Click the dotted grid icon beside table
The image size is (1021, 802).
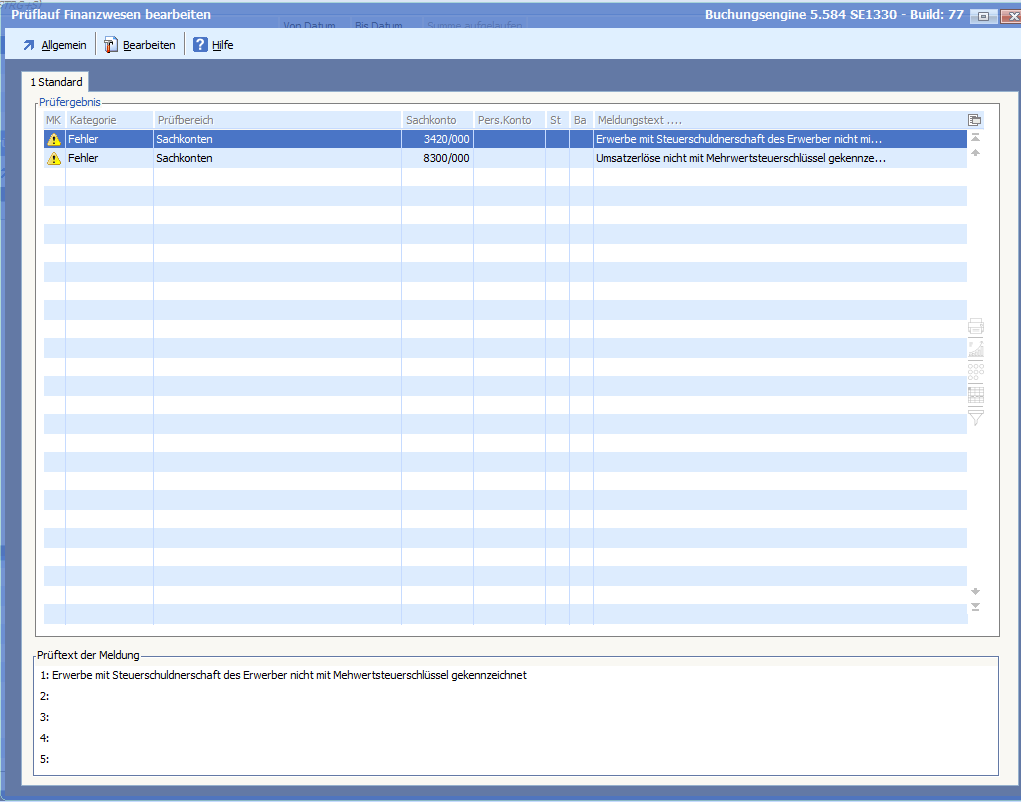(976, 371)
